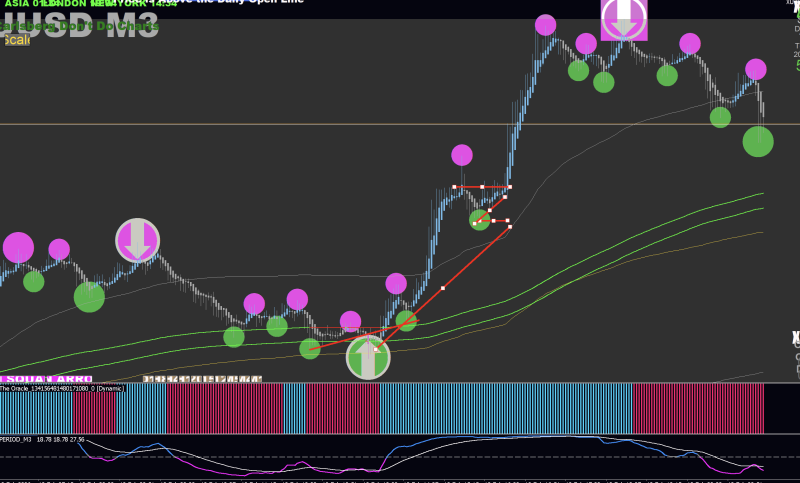Click the yellow Scale label

tap(17, 40)
